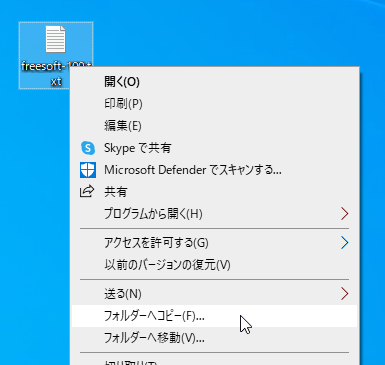This screenshot has width=385, height=365.
Task: Select 編集(E) in the context menu
Action: pyautogui.click(x=214, y=126)
